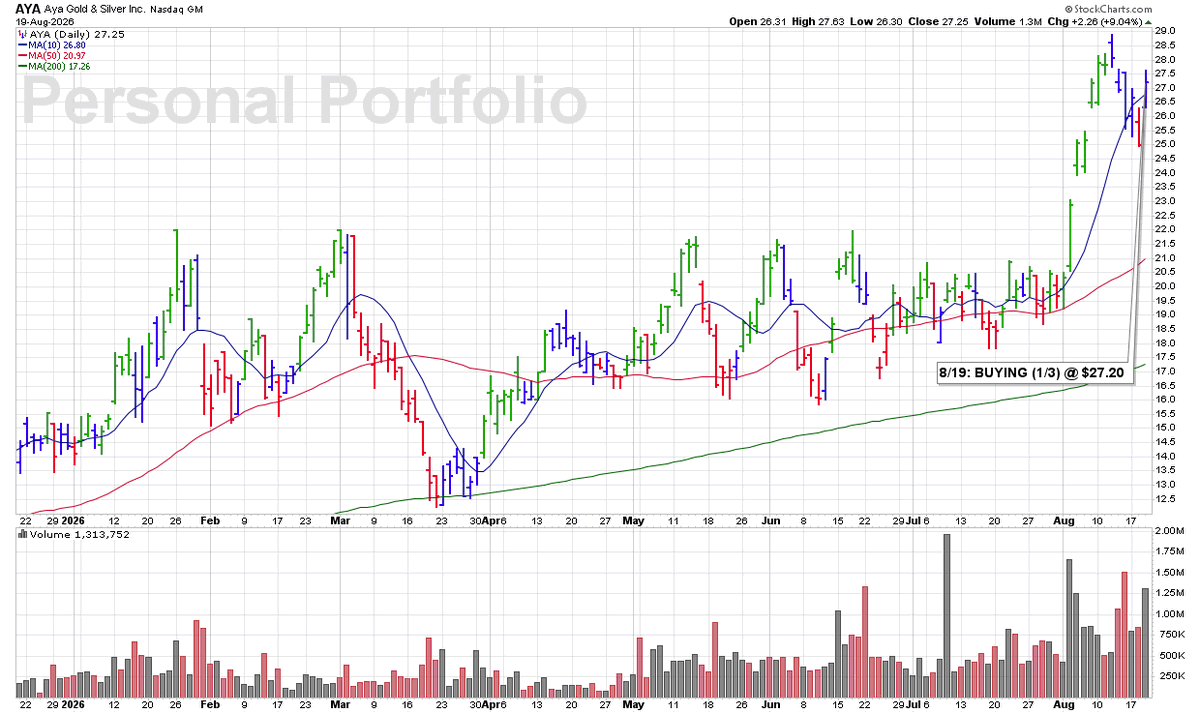Click the 25.0 price axis label
The width and height of the screenshot is (1200, 713).
(x=1165, y=144)
